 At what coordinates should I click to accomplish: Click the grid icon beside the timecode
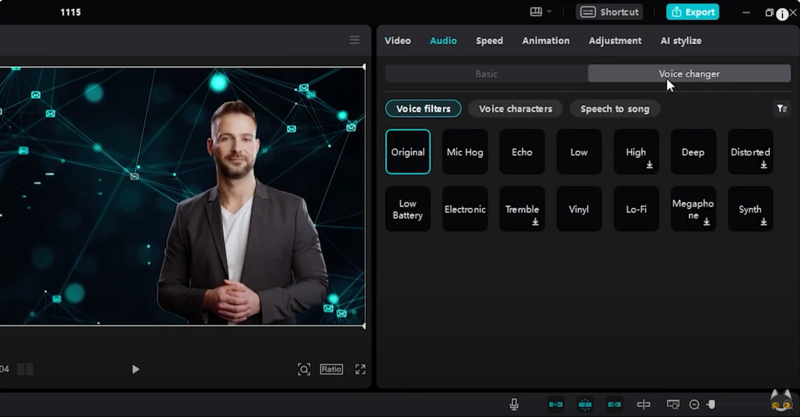26,369
